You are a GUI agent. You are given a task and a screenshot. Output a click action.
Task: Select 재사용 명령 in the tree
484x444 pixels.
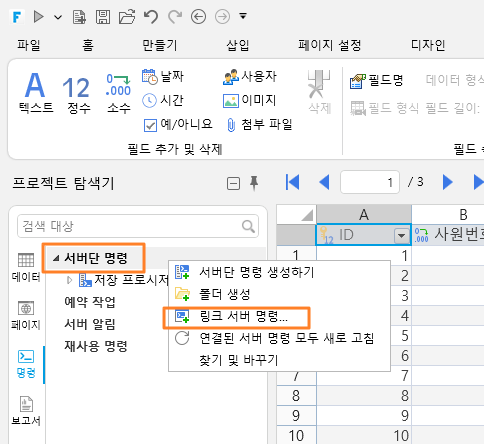point(96,346)
